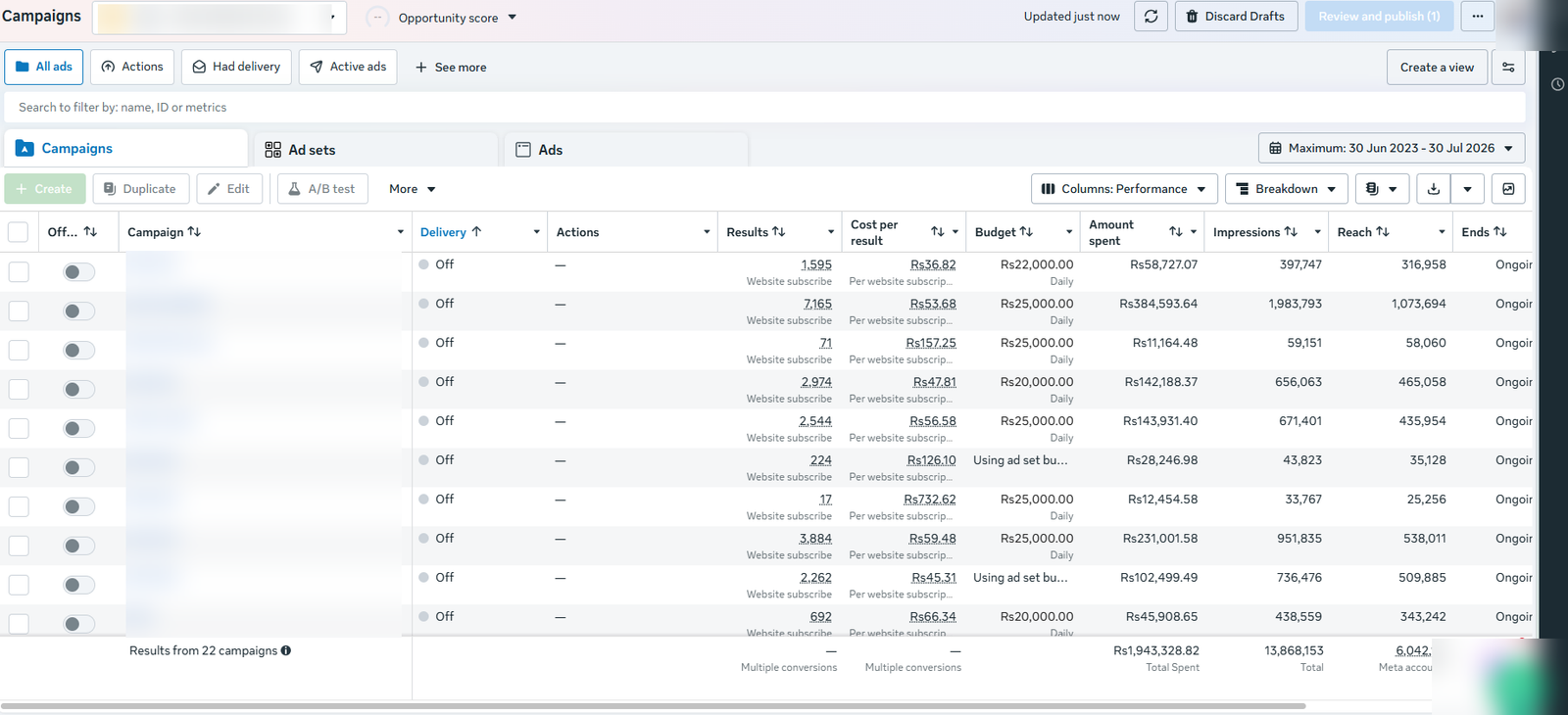Sort by Amount spent arrows
This screenshot has width=1568, height=715.
(1176, 232)
